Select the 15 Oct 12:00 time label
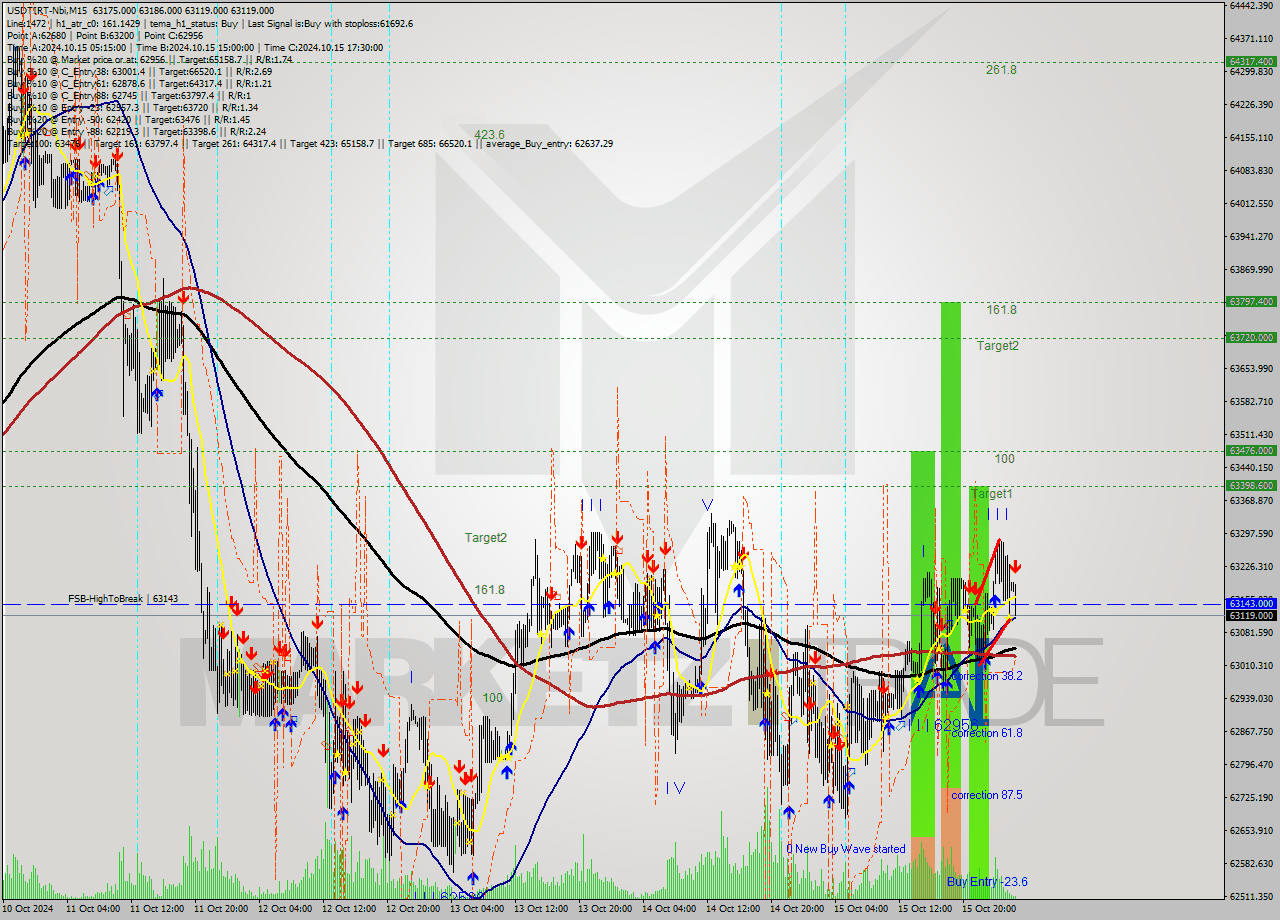The width and height of the screenshot is (1280, 920). tap(926, 909)
